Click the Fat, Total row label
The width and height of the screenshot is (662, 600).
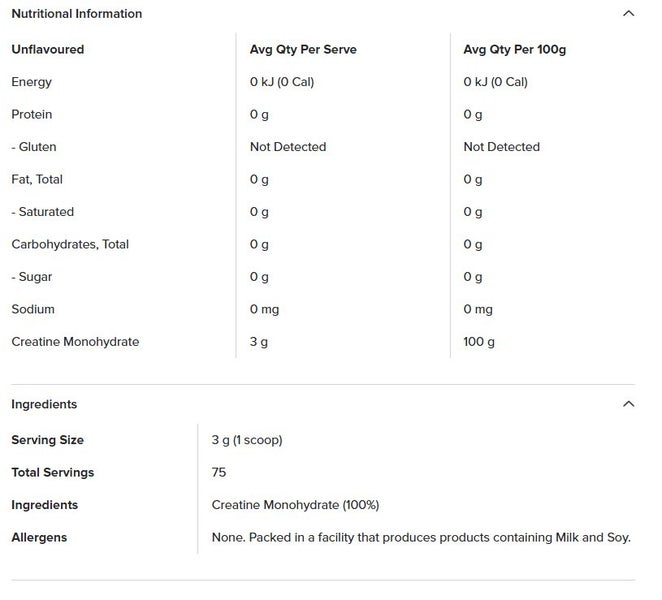(x=37, y=179)
